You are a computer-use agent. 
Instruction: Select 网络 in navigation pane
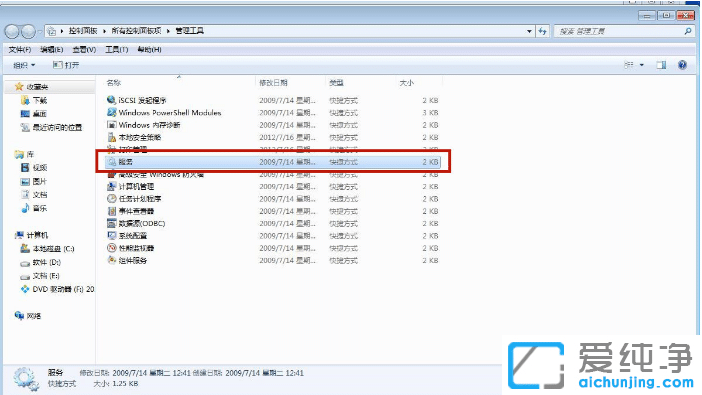click(x=28, y=316)
